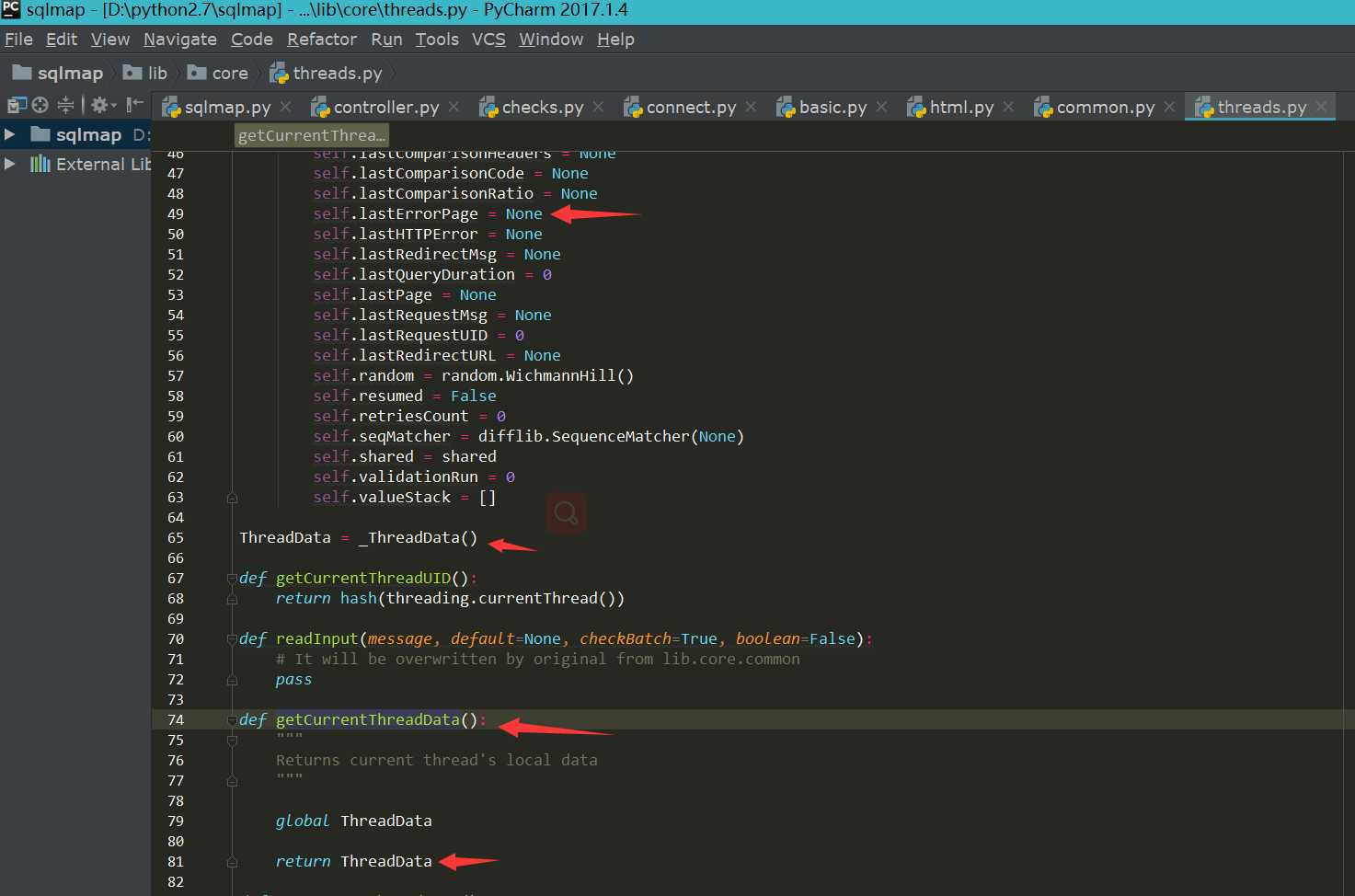Click 'readInput' function name
The width and height of the screenshot is (1355, 896).
[x=317, y=639]
